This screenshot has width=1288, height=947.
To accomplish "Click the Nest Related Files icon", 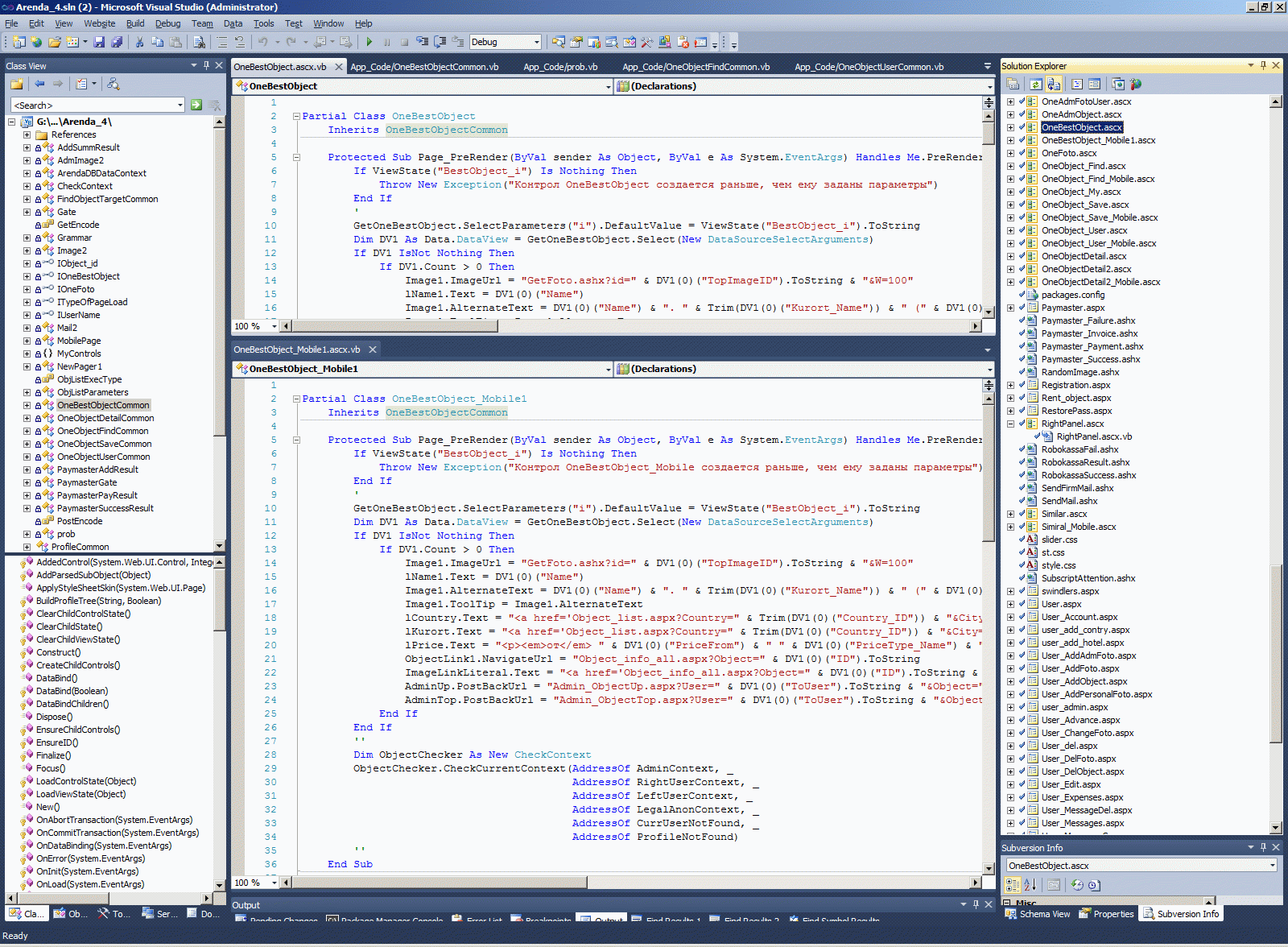I will [1054, 84].
